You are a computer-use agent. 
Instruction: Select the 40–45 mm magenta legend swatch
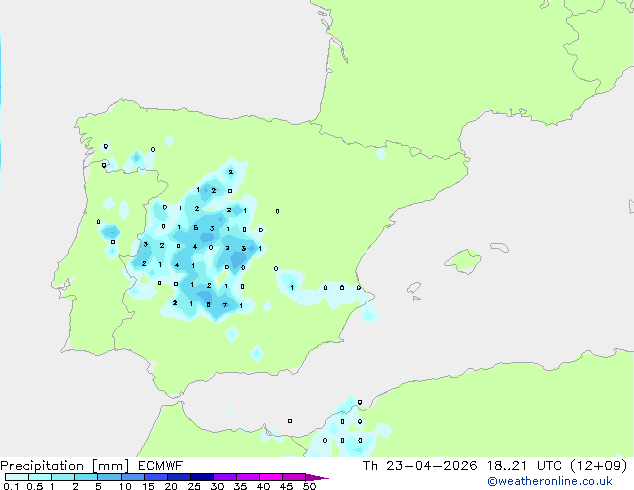[x=271, y=477]
